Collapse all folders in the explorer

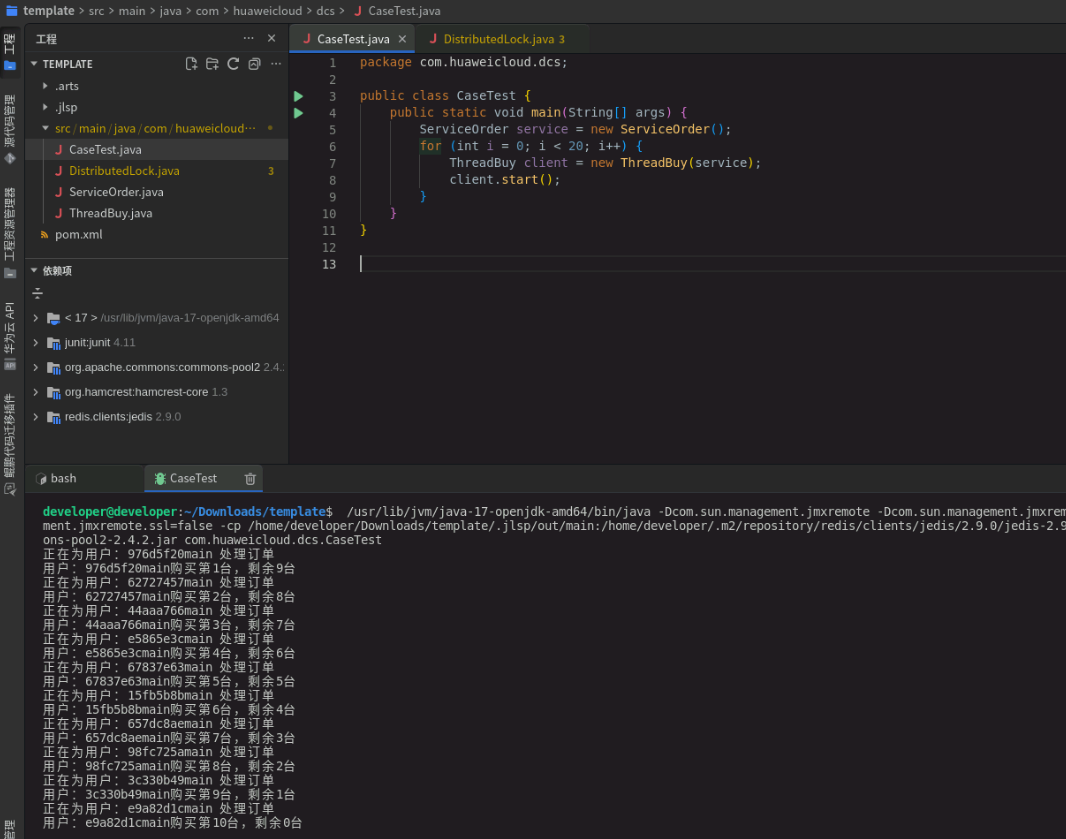pos(254,64)
